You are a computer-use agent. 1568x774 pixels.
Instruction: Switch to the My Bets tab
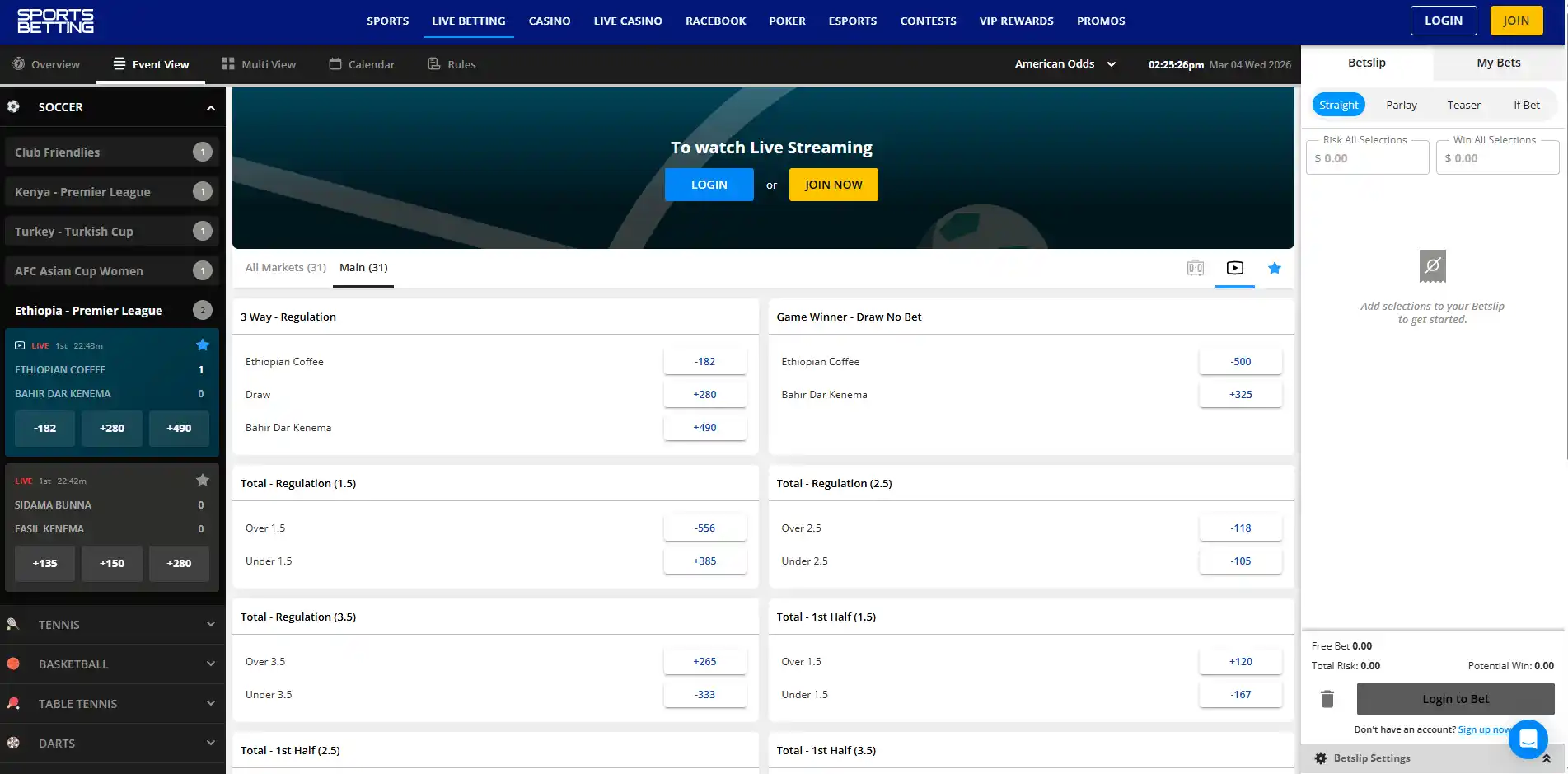pyautogui.click(x=1498, y=63)
